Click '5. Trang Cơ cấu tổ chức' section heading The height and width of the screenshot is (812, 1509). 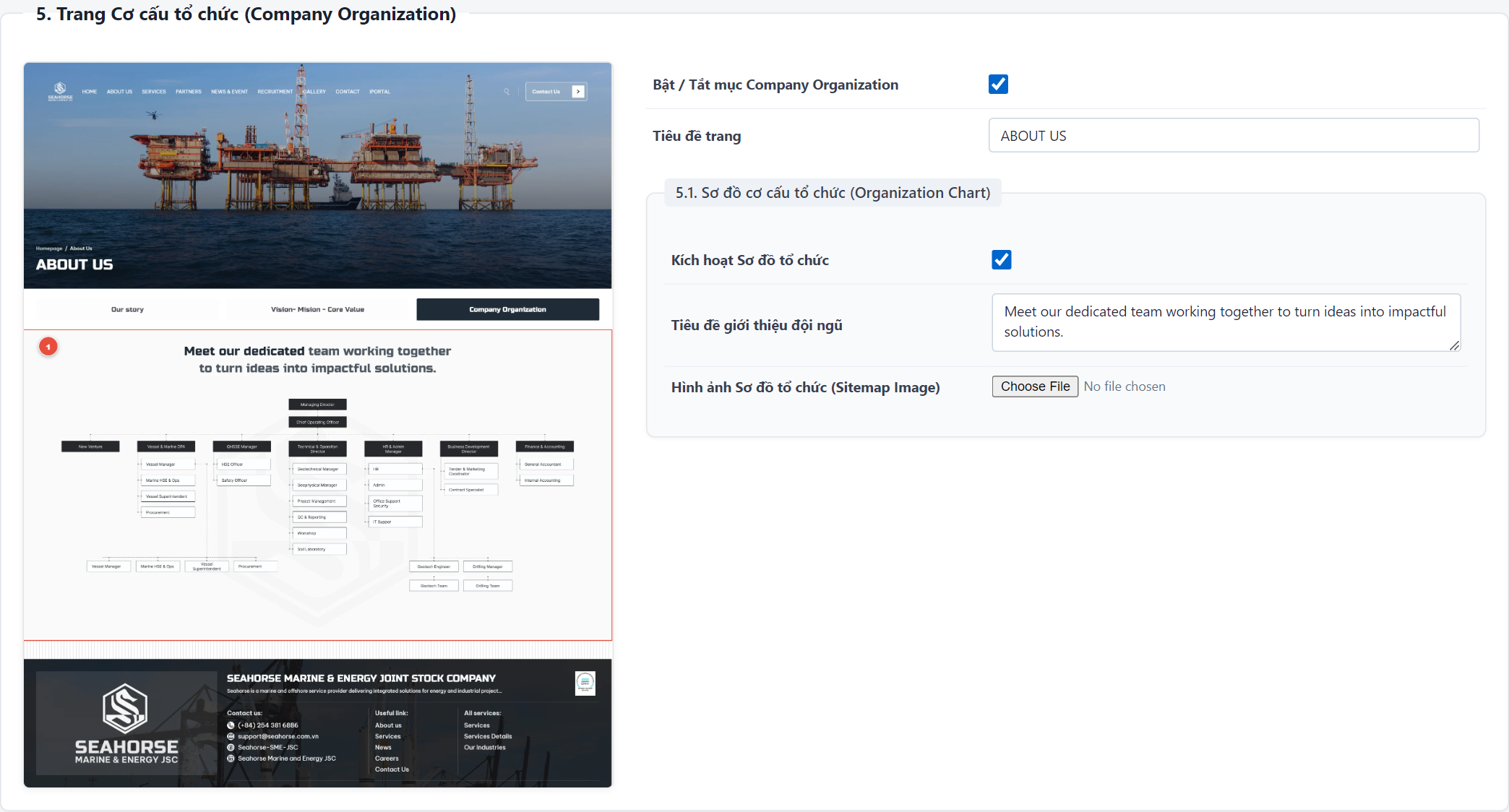tap(246, 14)
